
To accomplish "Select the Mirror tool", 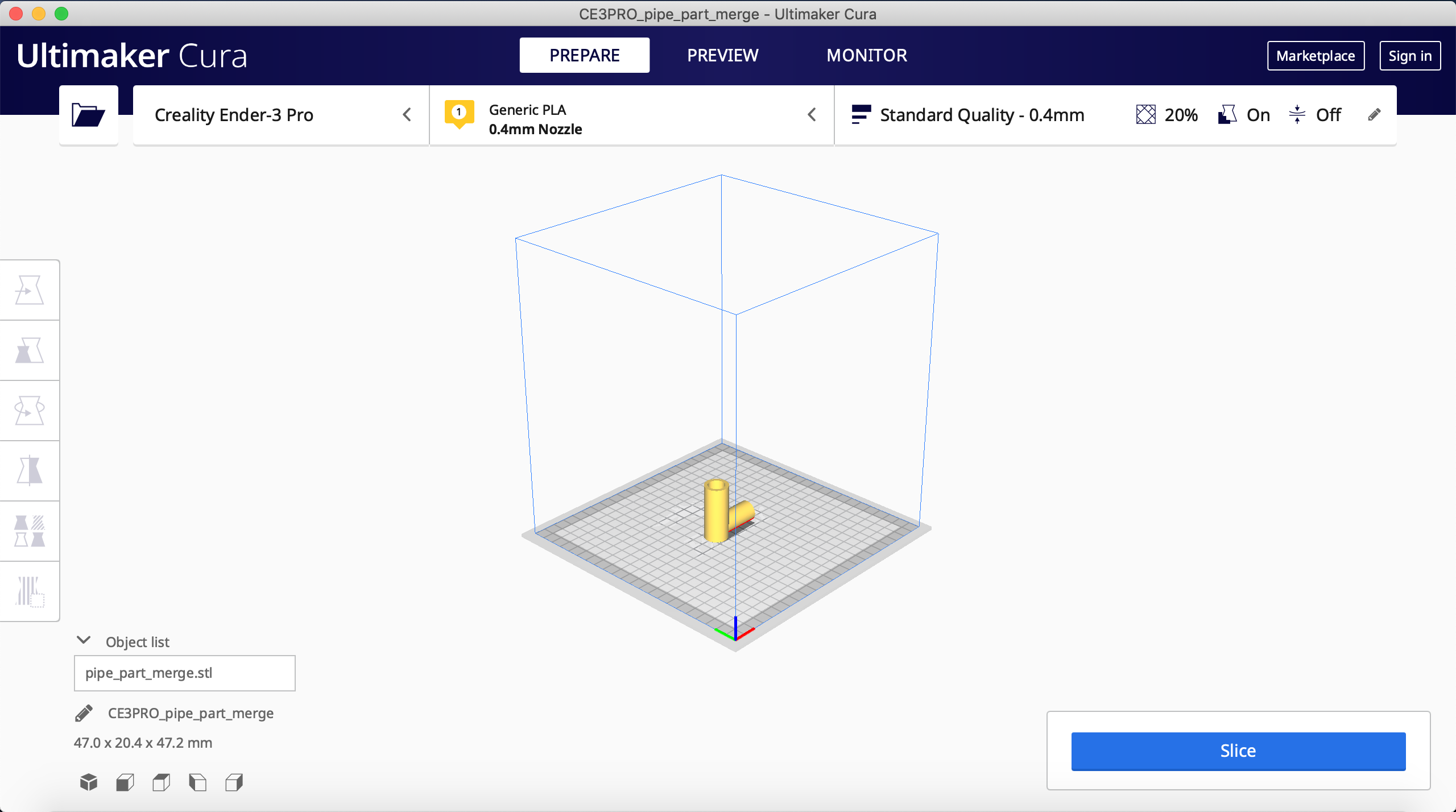I will point(30,471).
